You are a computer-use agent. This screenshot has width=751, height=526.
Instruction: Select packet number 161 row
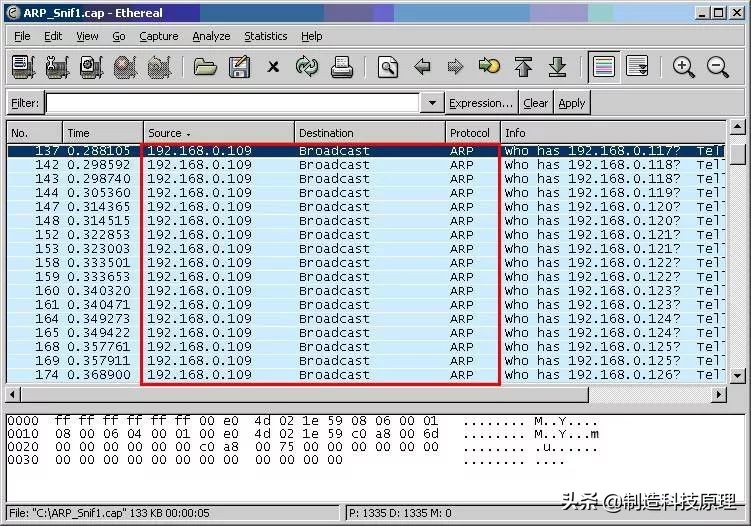click(x=366, y=305)
